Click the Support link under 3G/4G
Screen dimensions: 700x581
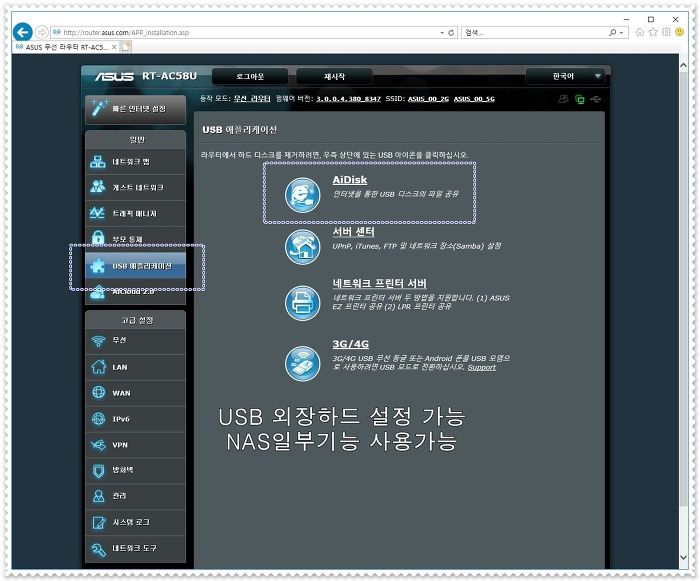[x=481, y=367]
